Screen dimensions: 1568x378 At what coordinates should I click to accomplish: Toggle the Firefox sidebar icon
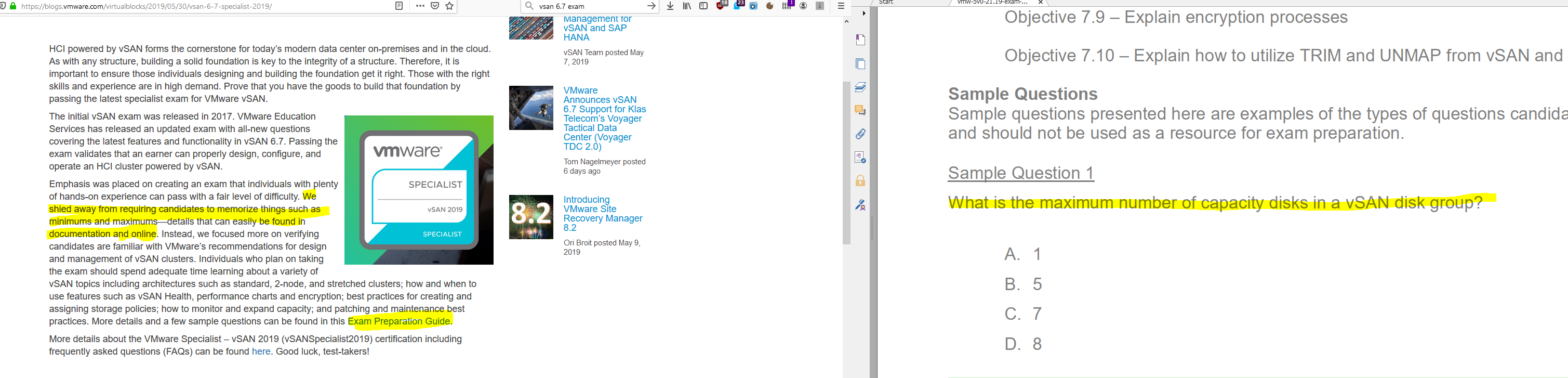pos(703,6)
